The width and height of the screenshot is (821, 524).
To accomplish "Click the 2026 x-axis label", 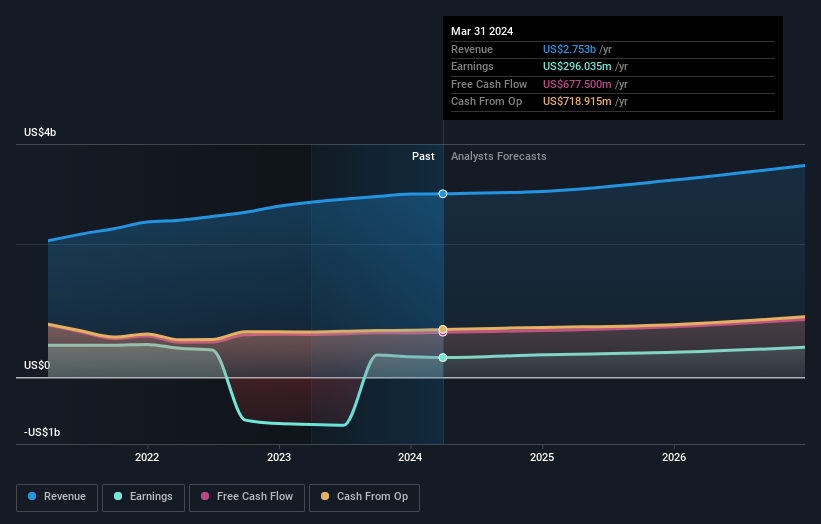I will coord(674,457).
